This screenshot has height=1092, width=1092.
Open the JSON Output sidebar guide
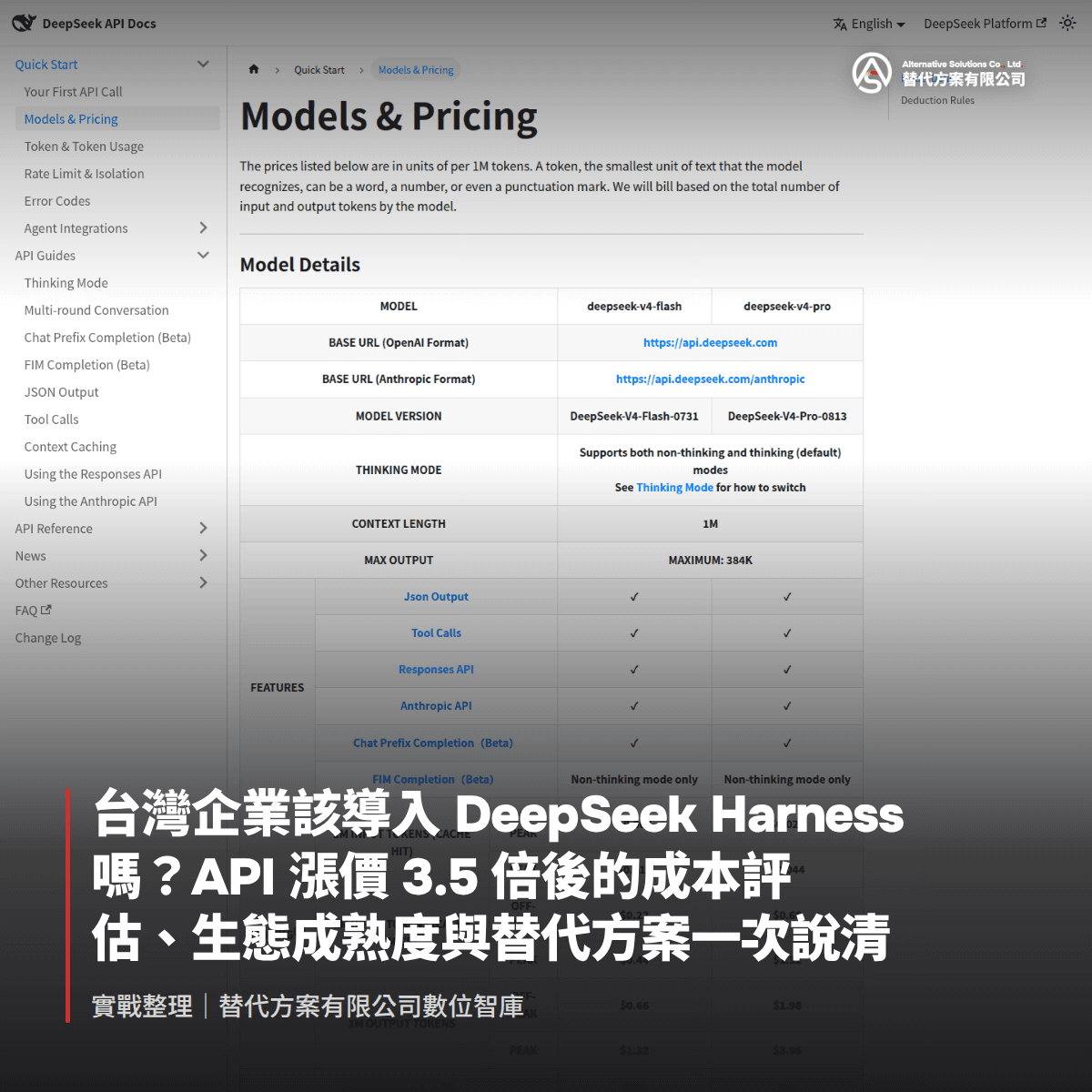[x=61, y=392]
